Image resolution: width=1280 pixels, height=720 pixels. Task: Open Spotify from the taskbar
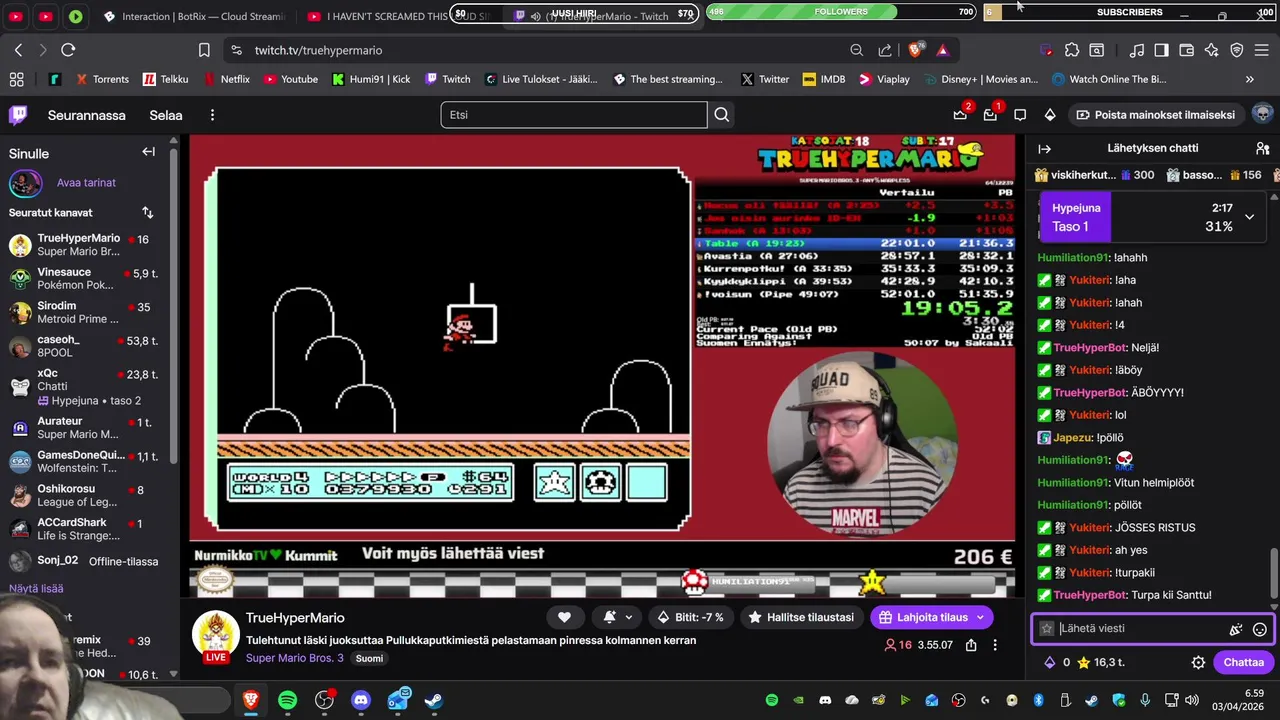(x=287, y=700)
